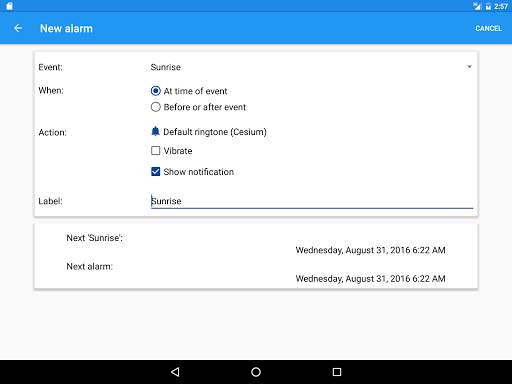Click the "Next 'Sunrise':" label
512x384 pixels.
95,238
